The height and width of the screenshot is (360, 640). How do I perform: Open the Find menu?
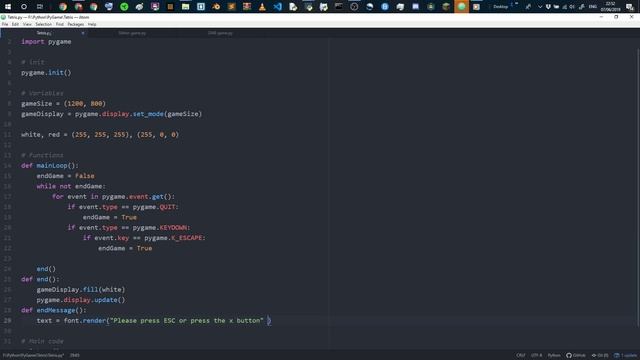pos(60,24)
